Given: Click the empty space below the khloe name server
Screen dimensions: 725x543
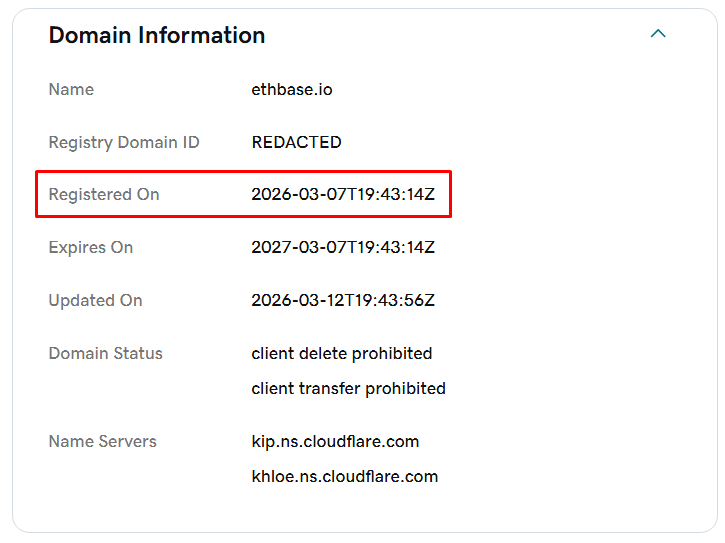Looking at the screenshot, I should click(345, 510).
